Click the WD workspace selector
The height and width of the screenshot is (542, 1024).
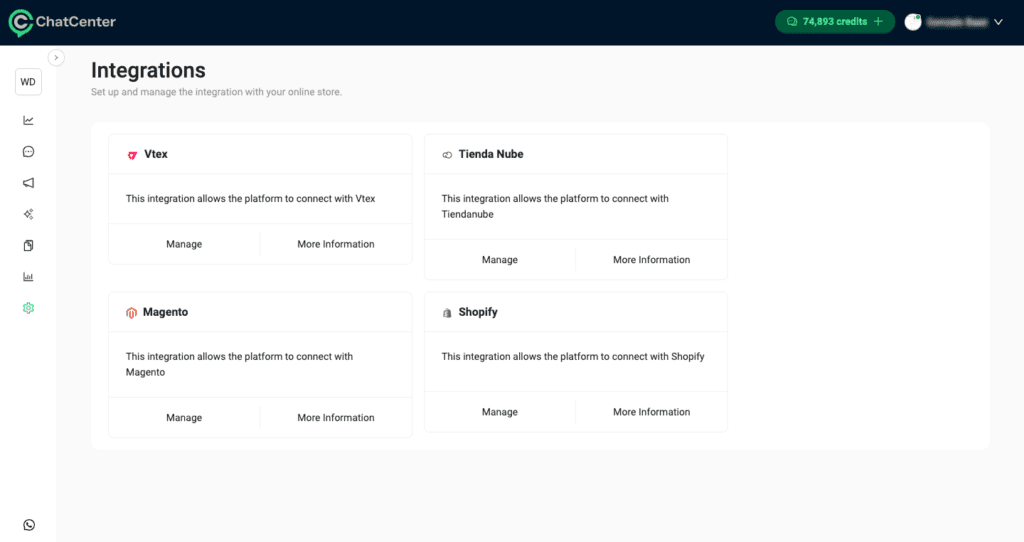click(x=28, y=82)
